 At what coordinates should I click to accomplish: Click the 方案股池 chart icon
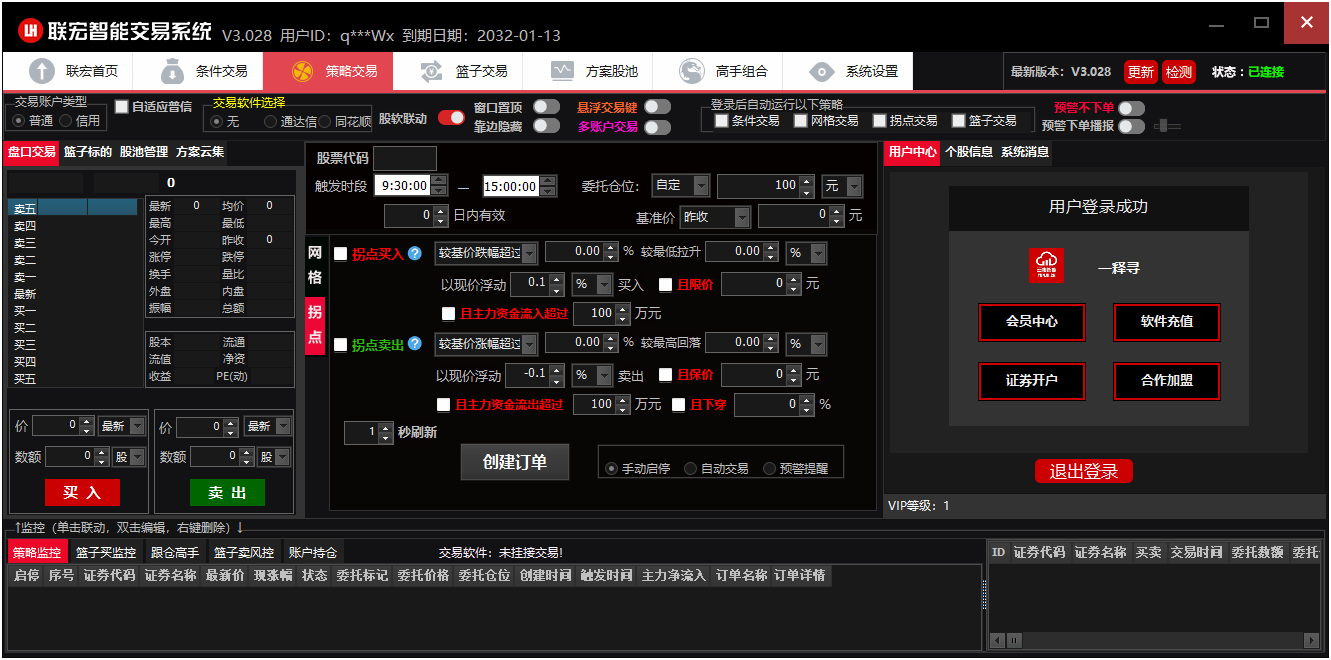(x=562, y=71)
